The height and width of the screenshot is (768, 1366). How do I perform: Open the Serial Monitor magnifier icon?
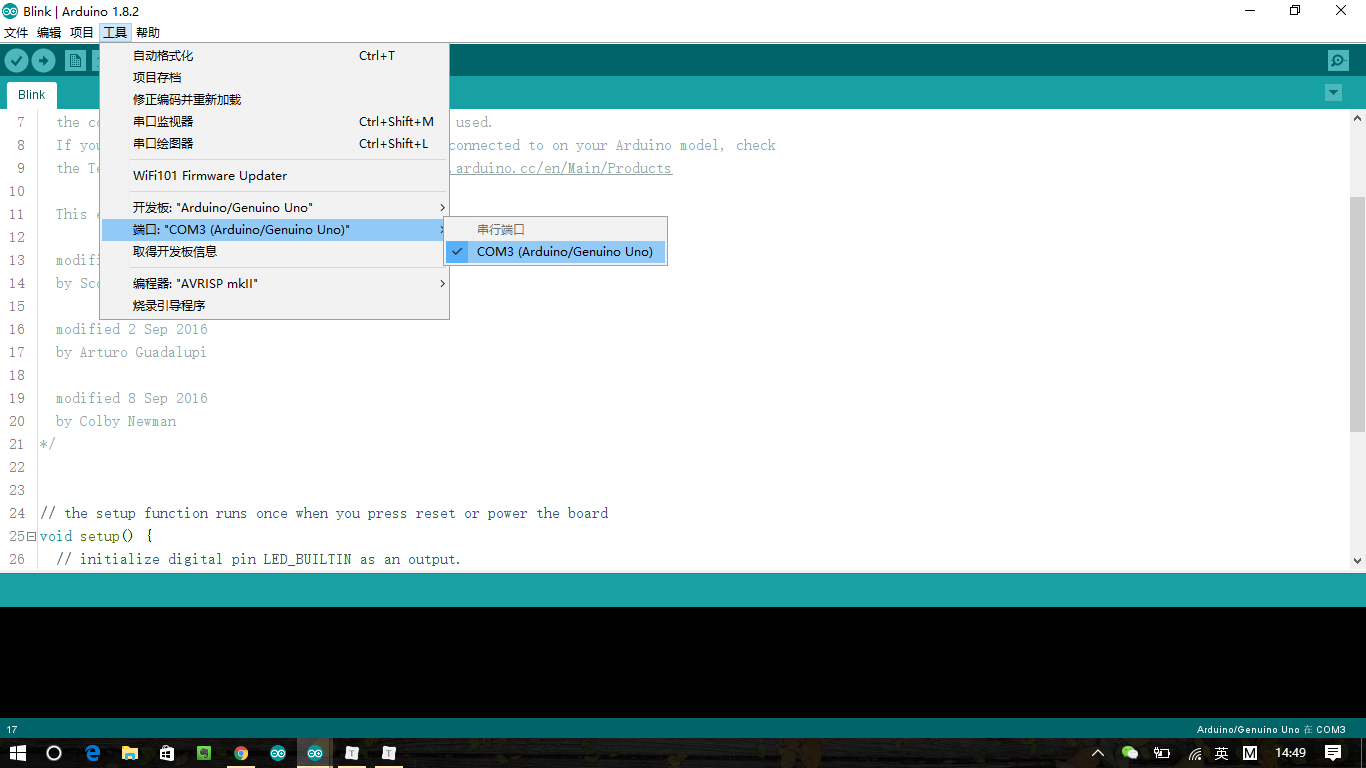click(1338, 61)
